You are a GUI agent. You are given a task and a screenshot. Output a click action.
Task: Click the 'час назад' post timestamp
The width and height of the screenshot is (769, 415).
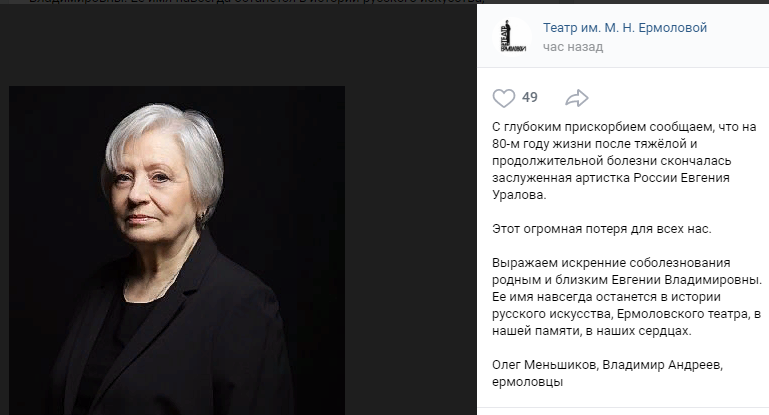(x=573, y=47)
